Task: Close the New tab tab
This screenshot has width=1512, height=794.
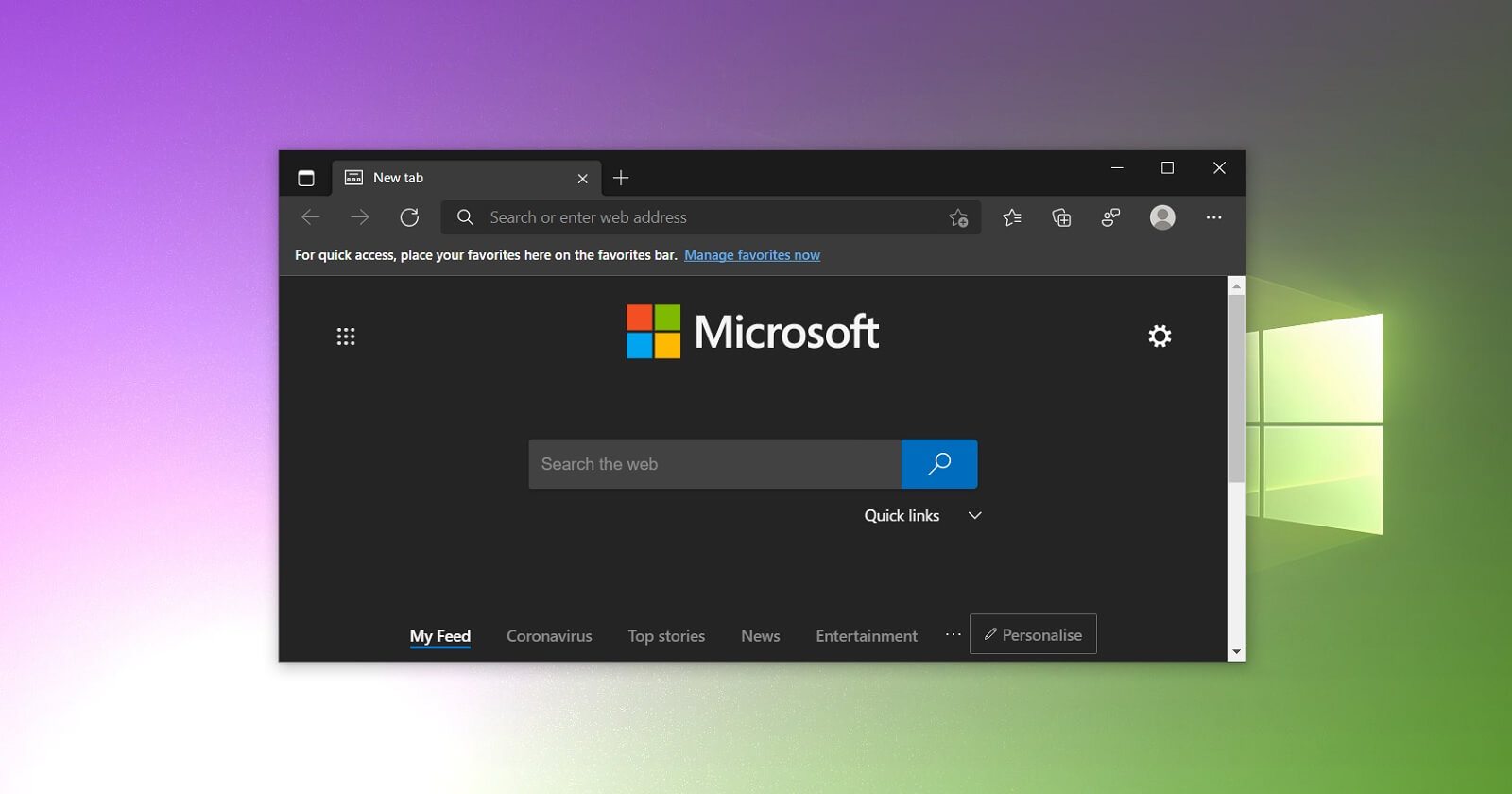Action: (582, 179)
